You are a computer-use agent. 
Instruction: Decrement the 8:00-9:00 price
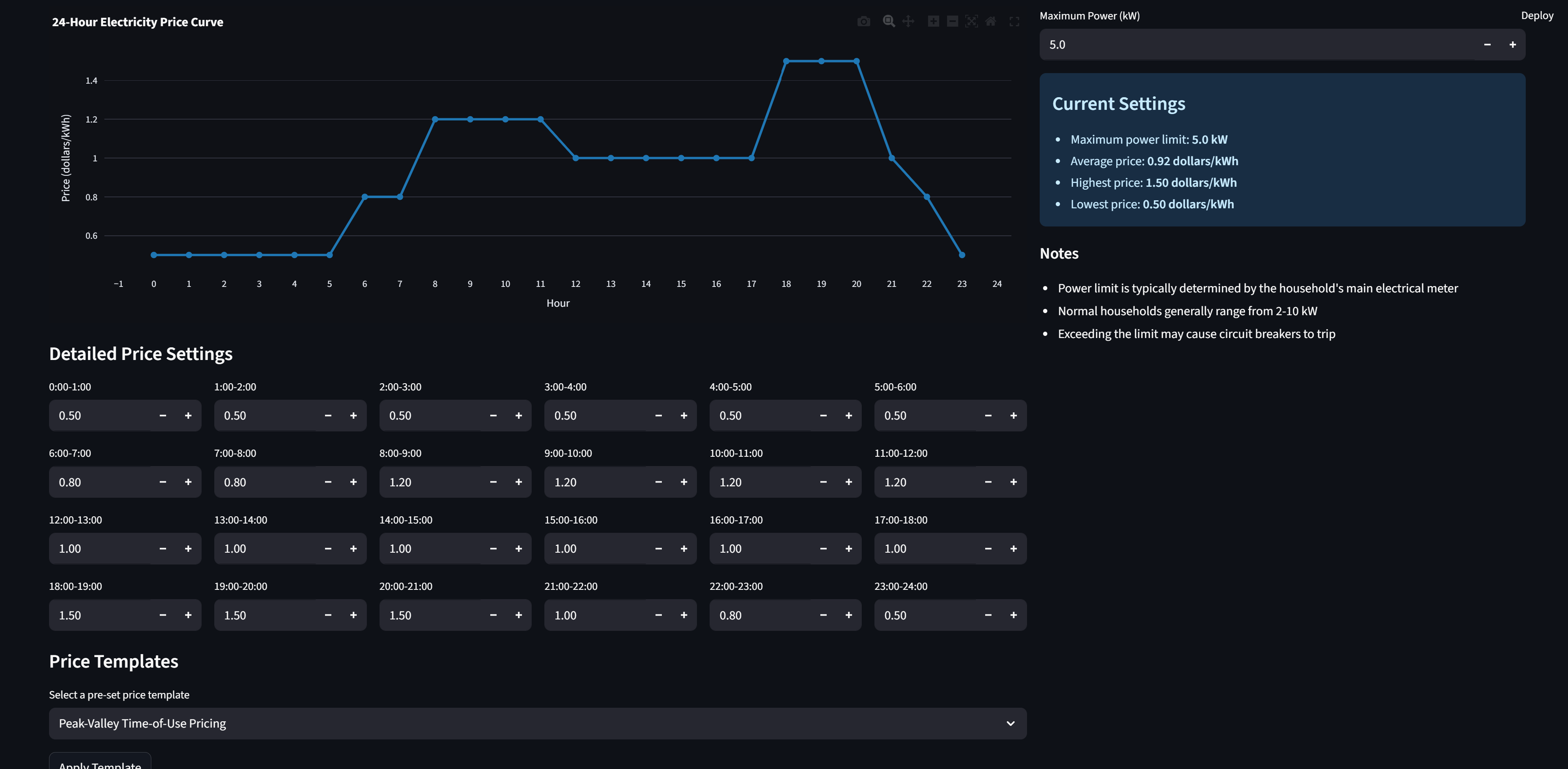pyautogui.click(x=493, y=482)
